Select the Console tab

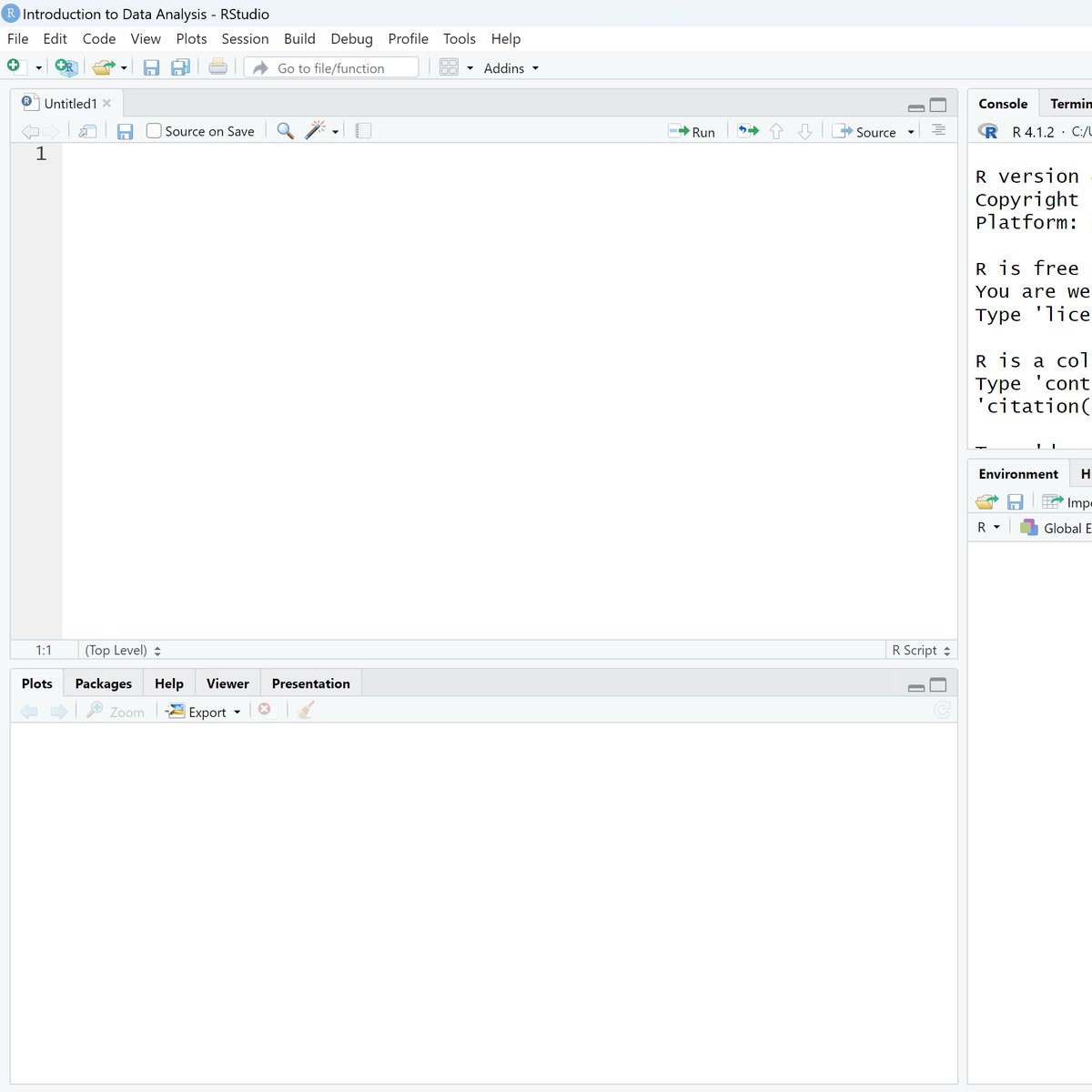click(x=1003, y=104)
